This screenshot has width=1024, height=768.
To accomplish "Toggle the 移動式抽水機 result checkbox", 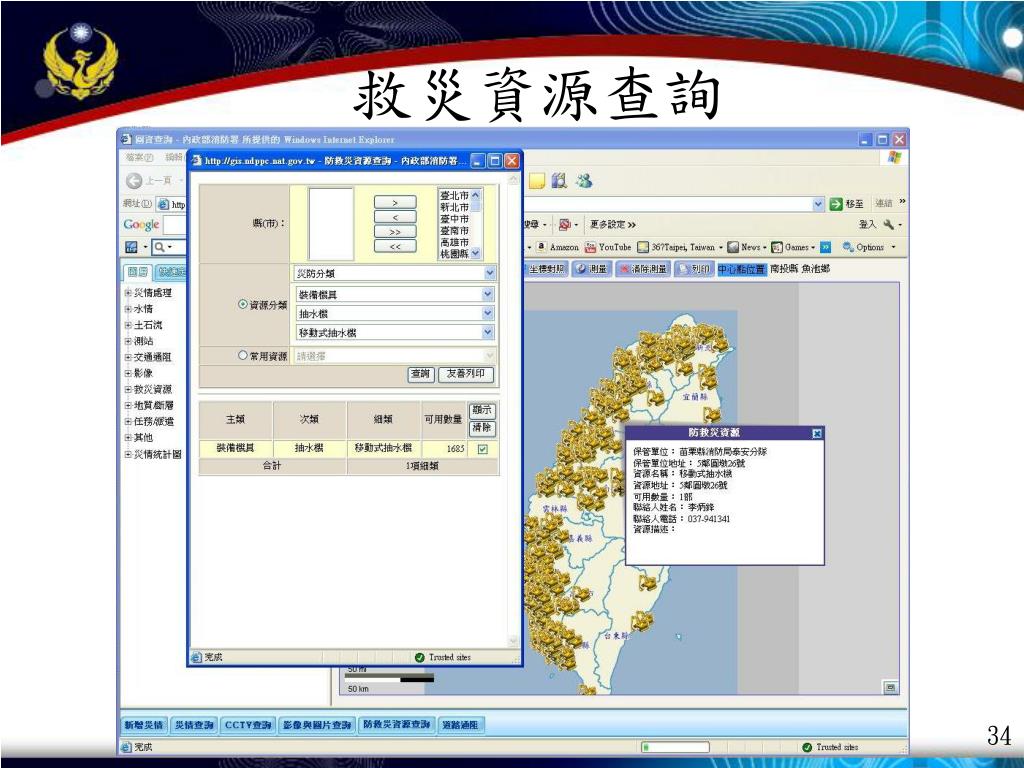I will (x=483, y=449).
